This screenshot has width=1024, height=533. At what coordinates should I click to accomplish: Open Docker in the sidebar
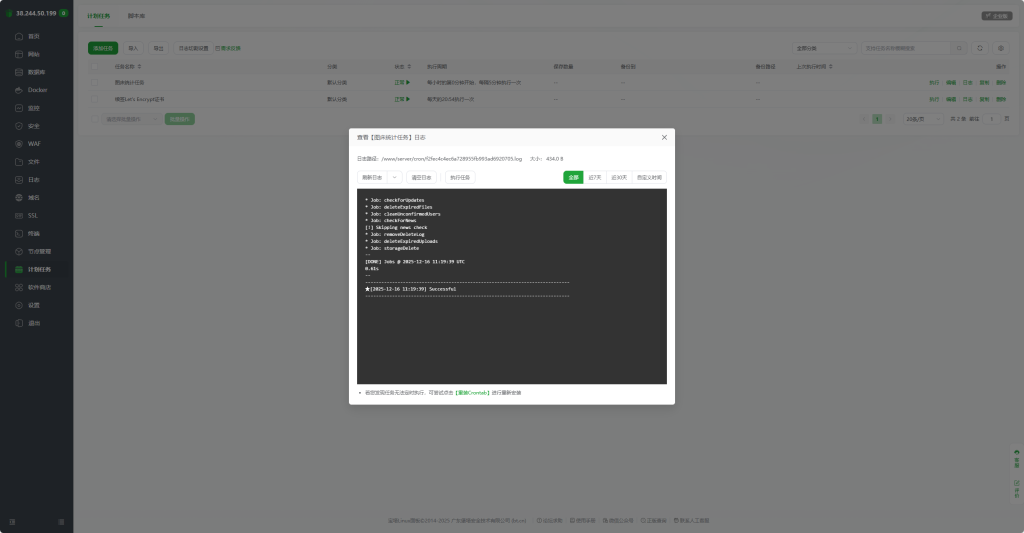(x=37, y=90)
